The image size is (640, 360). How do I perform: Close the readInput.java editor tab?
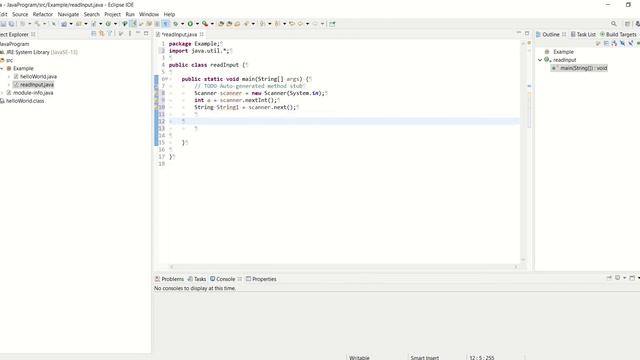click(202, 34)
